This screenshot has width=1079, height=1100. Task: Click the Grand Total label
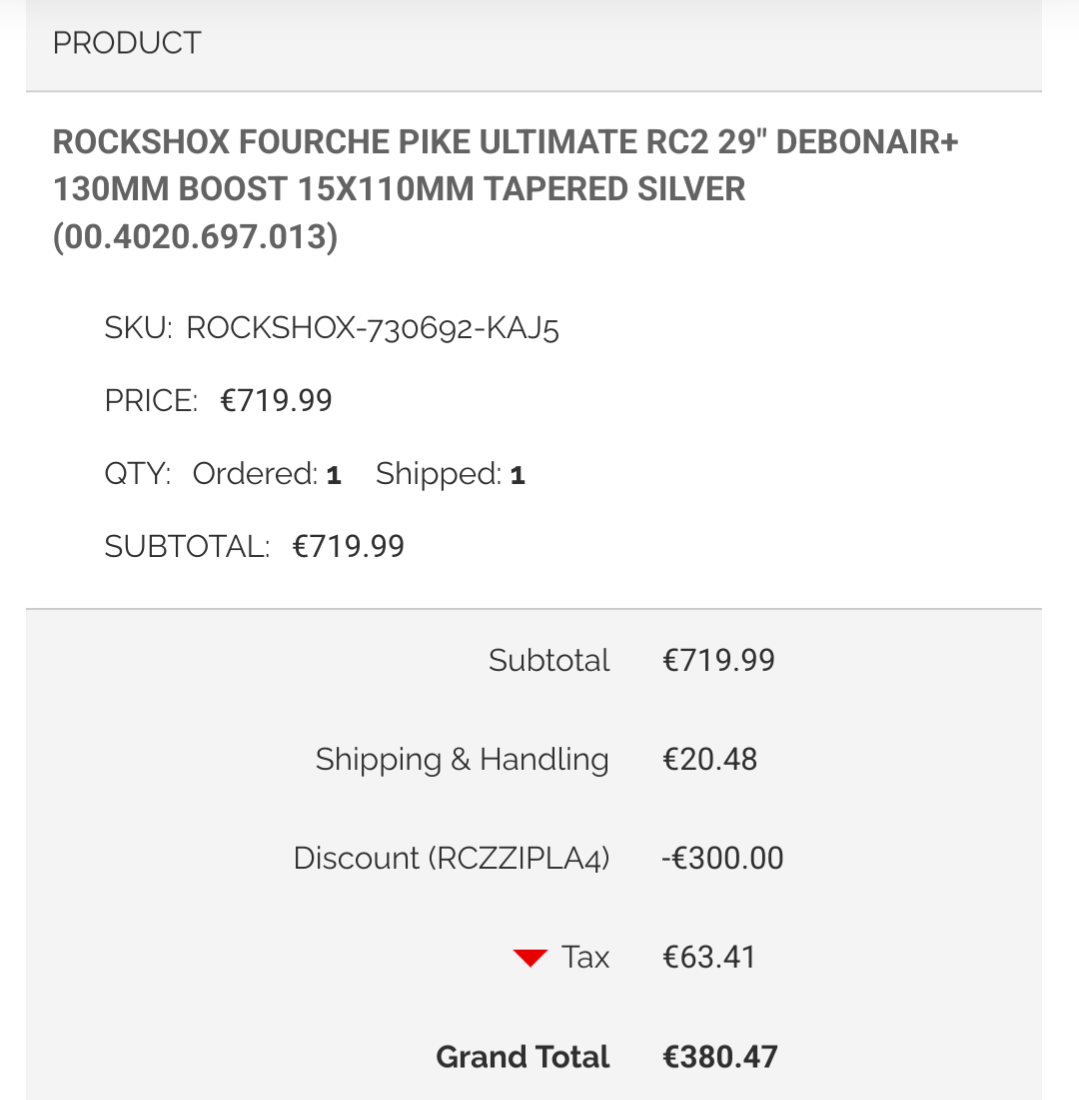[523, 1057]
